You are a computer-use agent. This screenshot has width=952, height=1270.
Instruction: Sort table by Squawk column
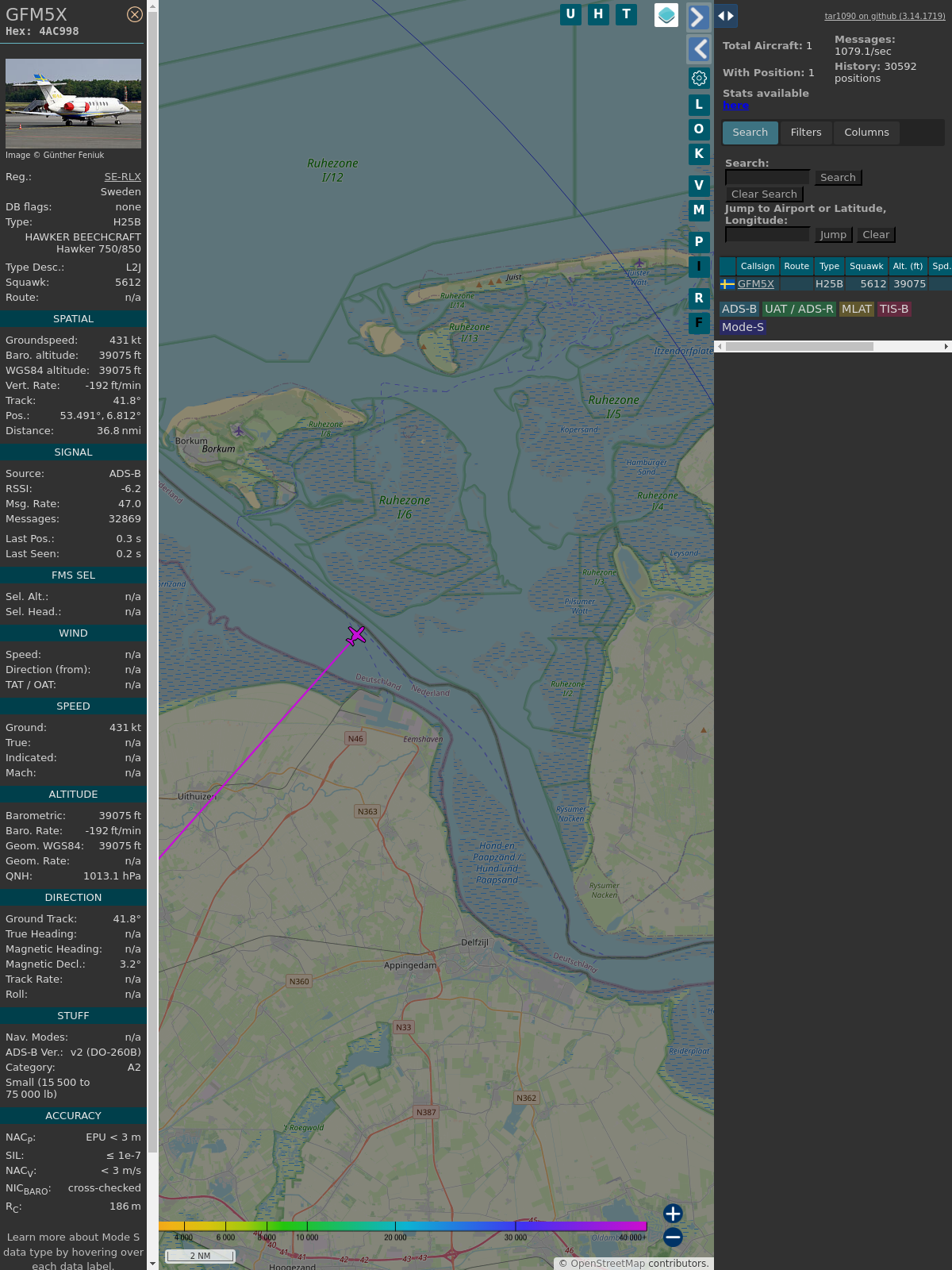(866, 267)
